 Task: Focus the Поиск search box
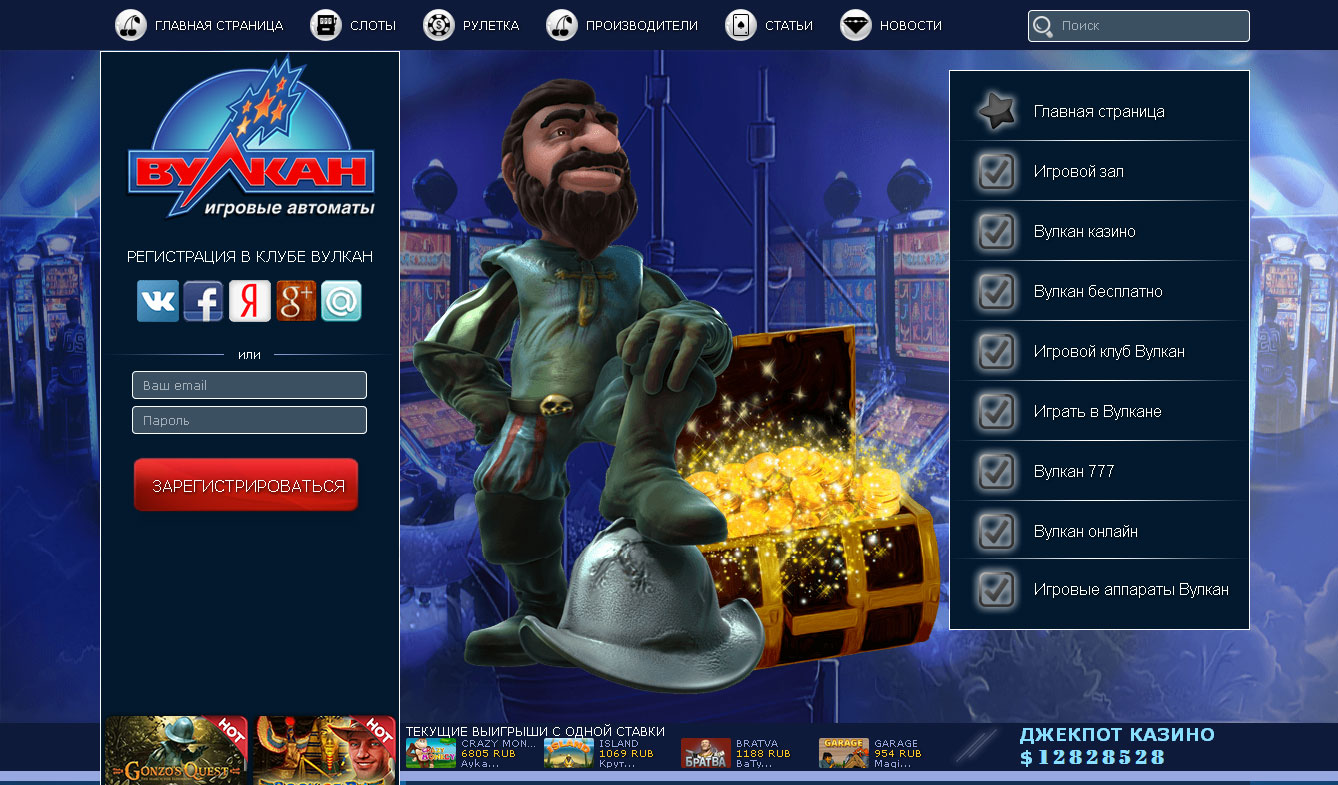[1139, 26]
